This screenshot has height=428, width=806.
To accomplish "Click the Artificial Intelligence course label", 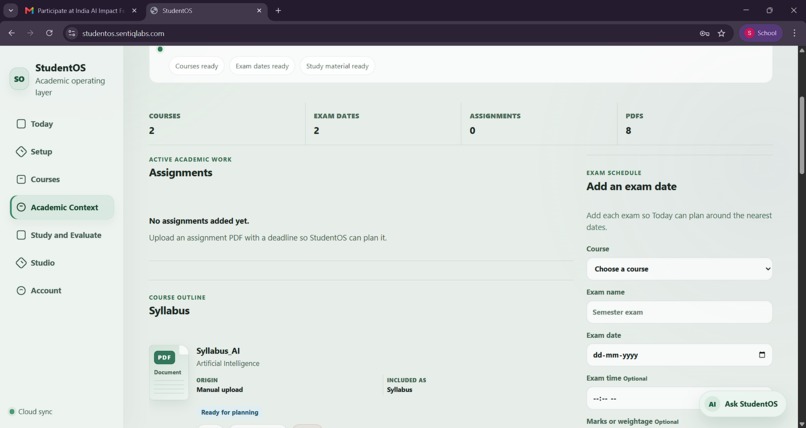I will tap(228, 363).
